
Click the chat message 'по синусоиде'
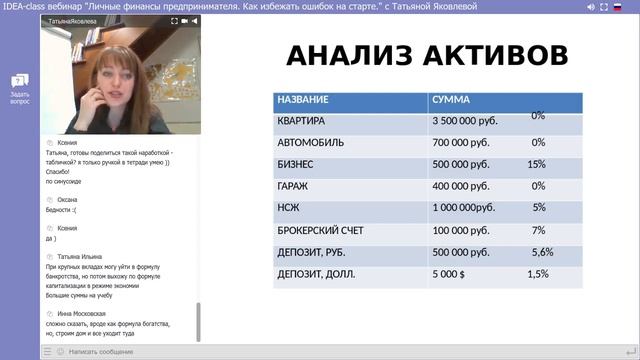tap(63, 181)
